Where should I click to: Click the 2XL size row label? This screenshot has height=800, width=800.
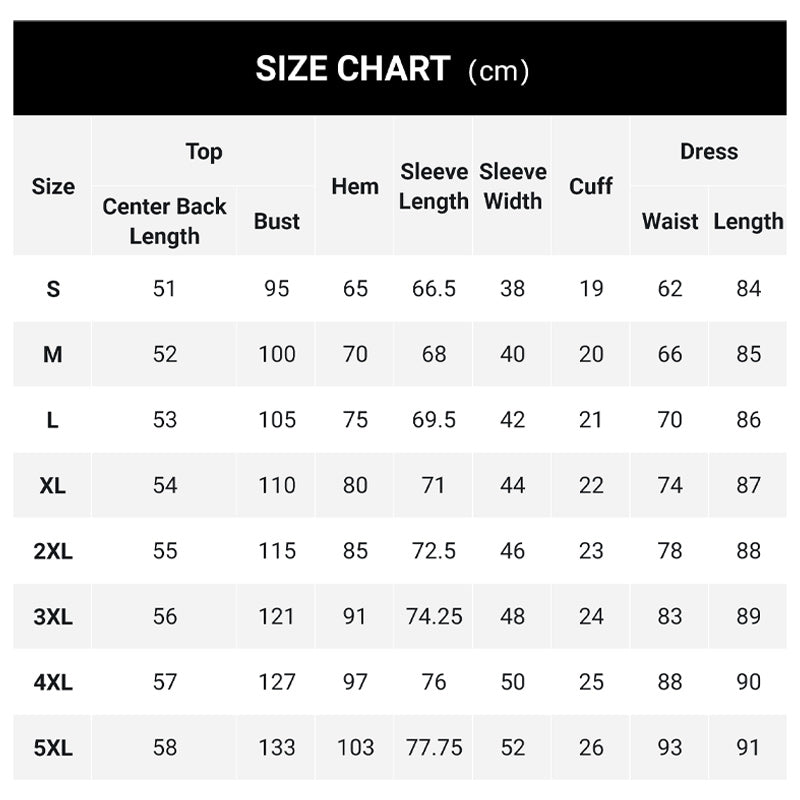(x=53, y=551)
